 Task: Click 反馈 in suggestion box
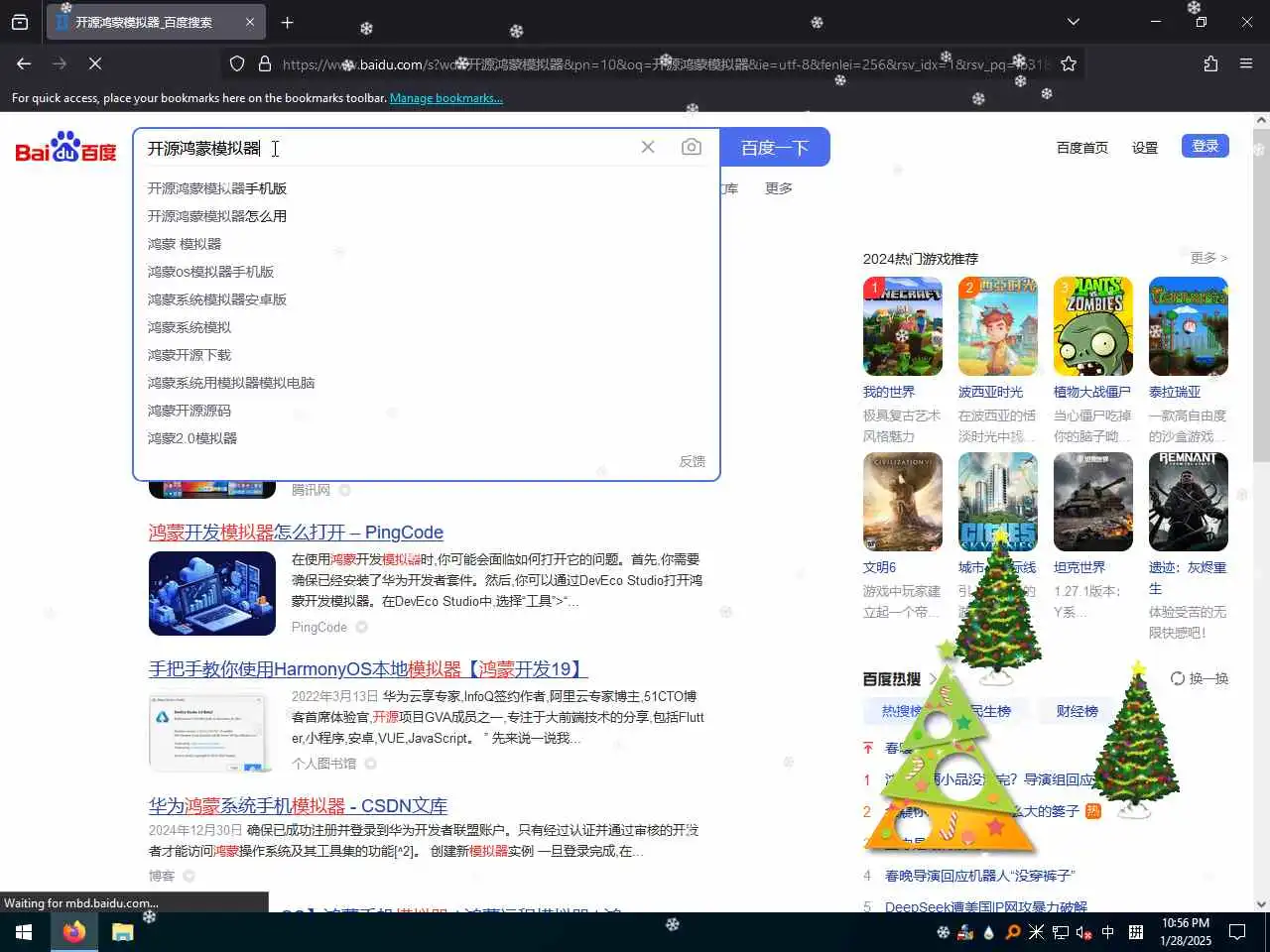(x=693, y=461)
